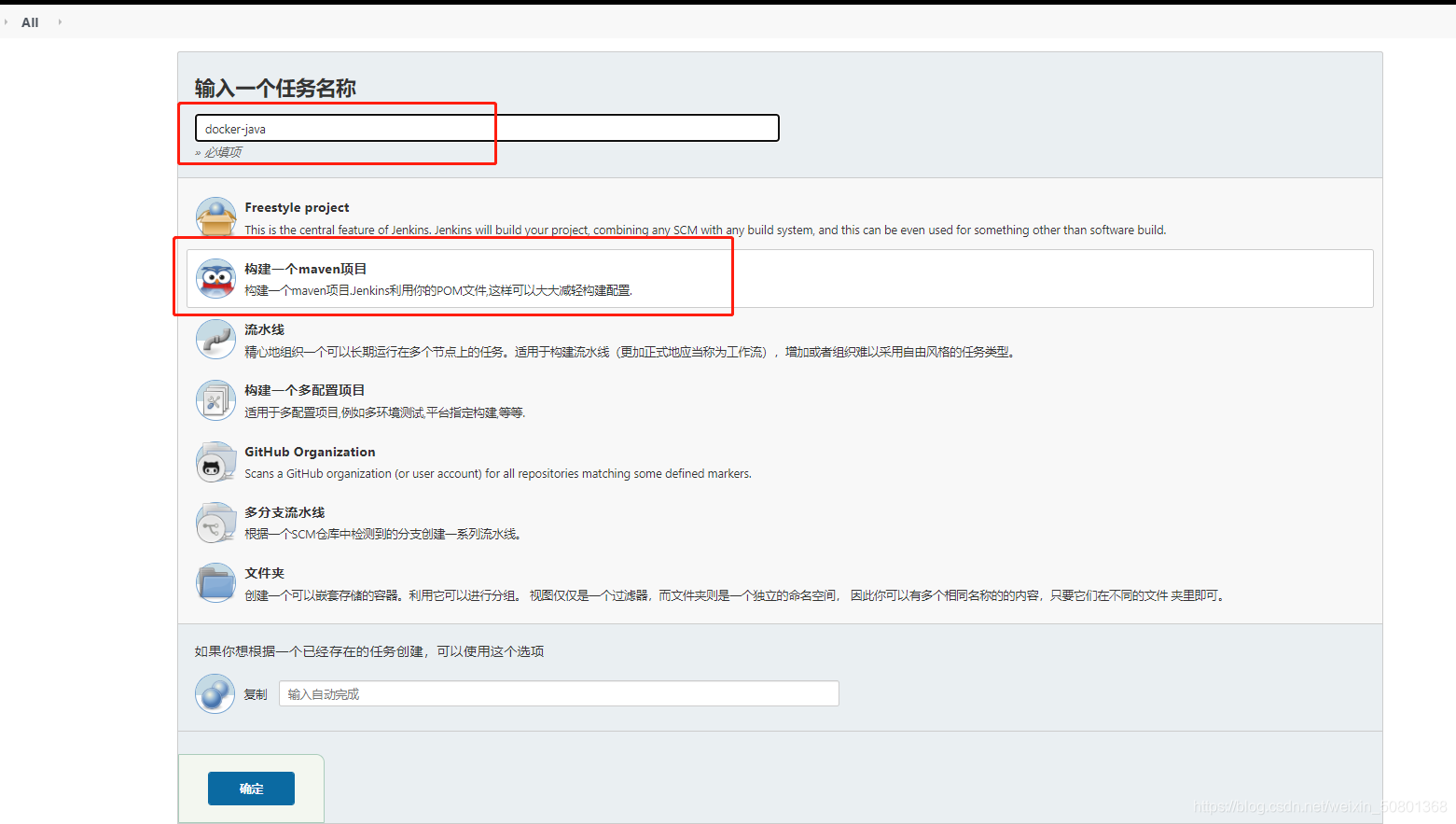The image size is (1456, 824).
Task: Focus the task name field containing docker-java
Action: point(487,128)
